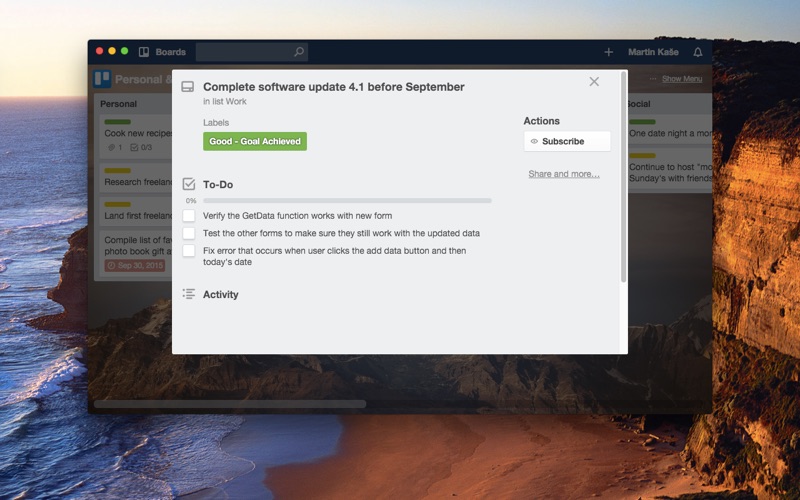Click attachment icon on Cook new recipes card
800x500 pixels.
click(x=112, y=147)
